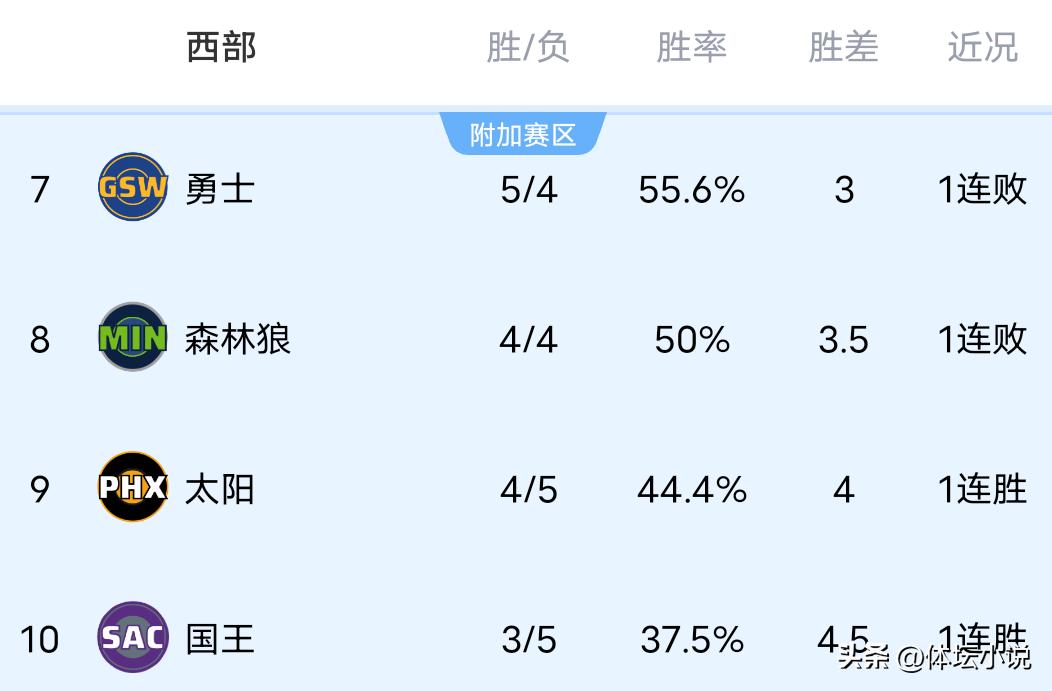Click the 头条 @体坛小说 watermark
1052x691 pixels.
934,657
